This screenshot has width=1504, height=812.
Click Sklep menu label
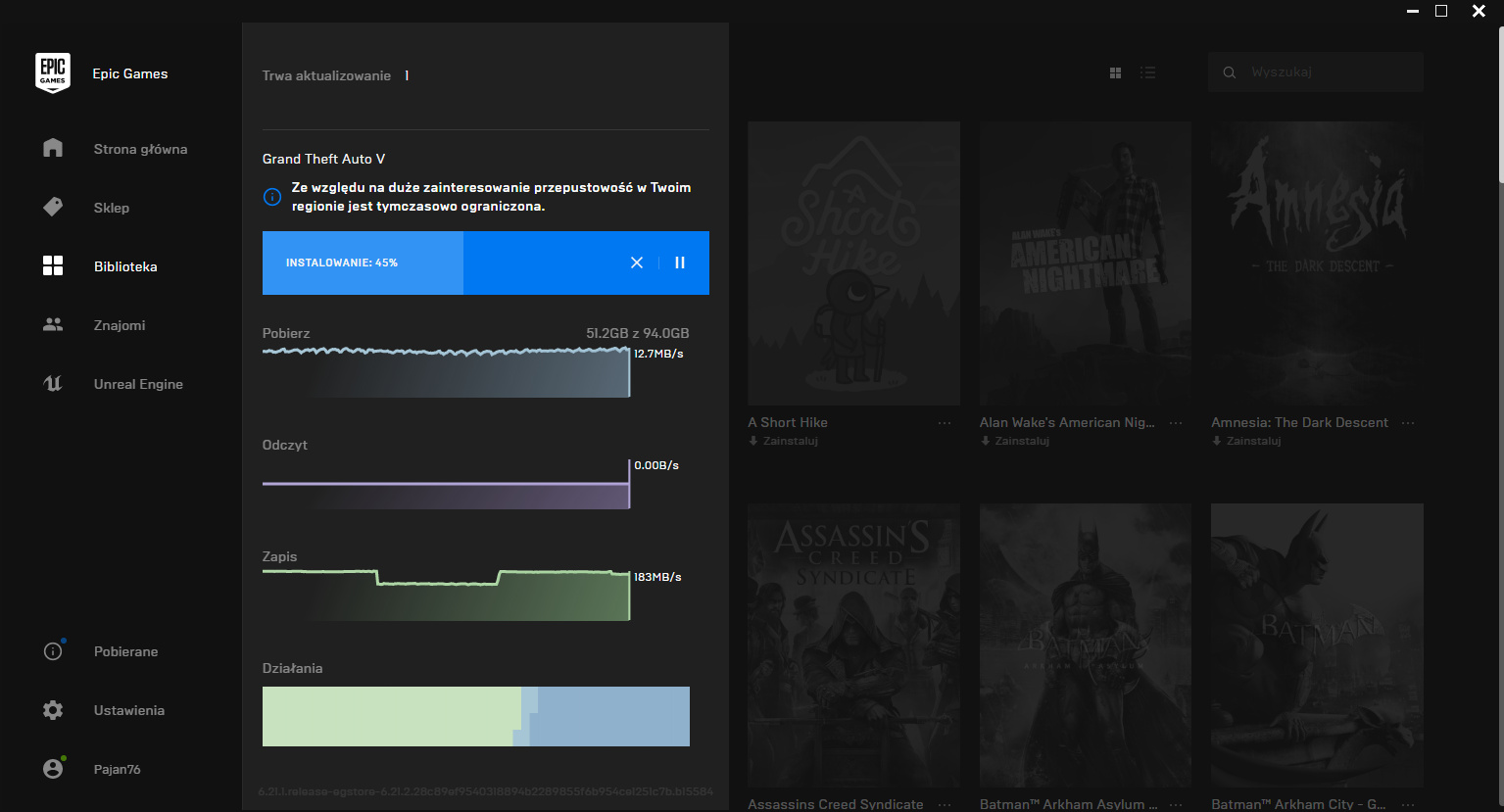pyautogui.click(x=112, y=208)
